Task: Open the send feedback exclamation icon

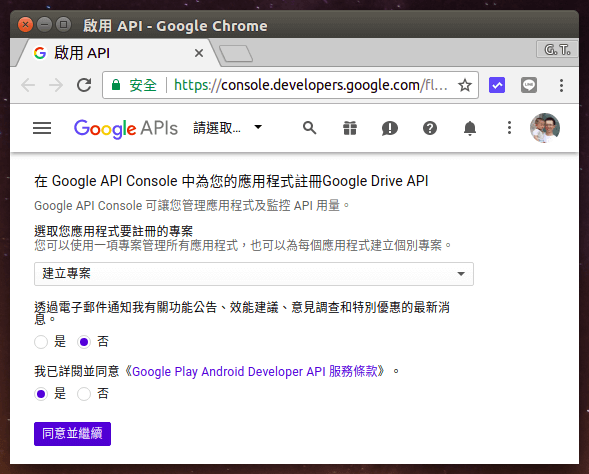Action: pyautogui.click(x=390, y=128)
